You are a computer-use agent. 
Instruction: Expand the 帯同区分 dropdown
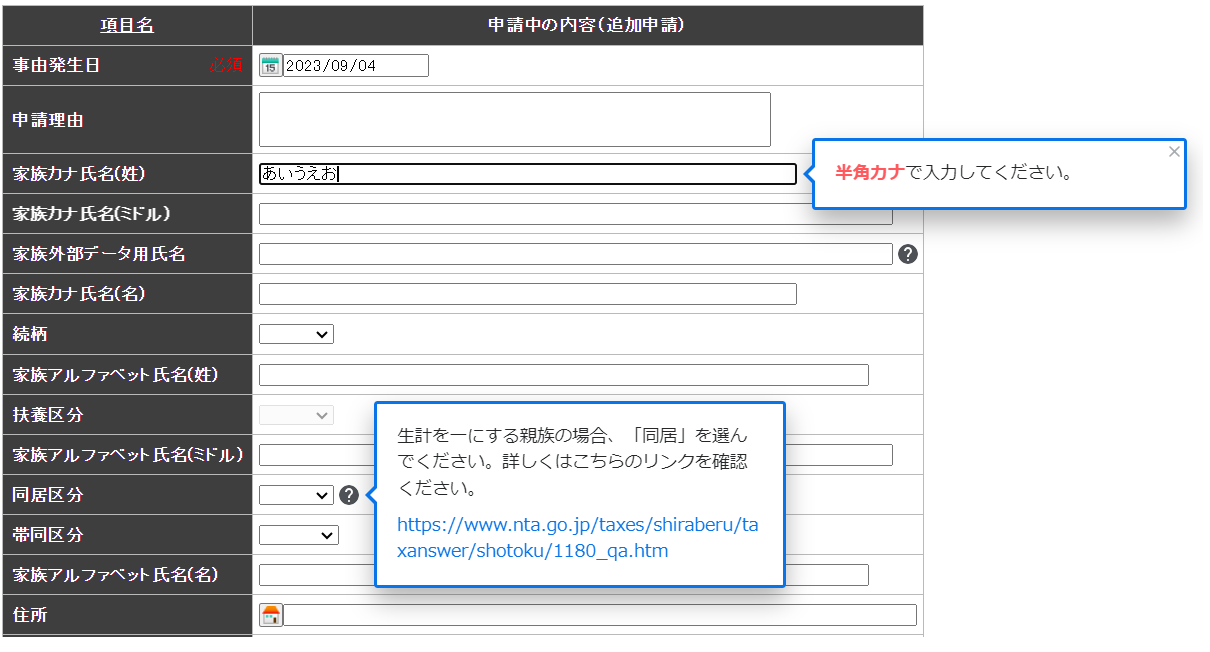tap(298, 535)
